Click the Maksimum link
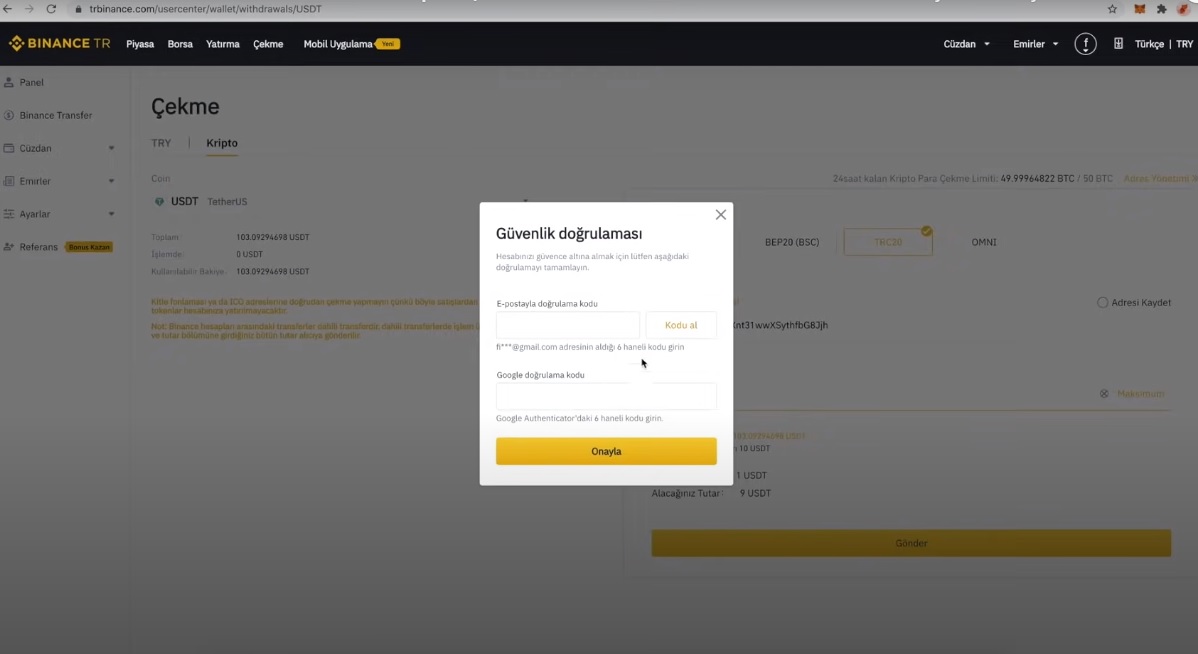Viewport: 1198px width, 654px height. tap(1141, 393)
